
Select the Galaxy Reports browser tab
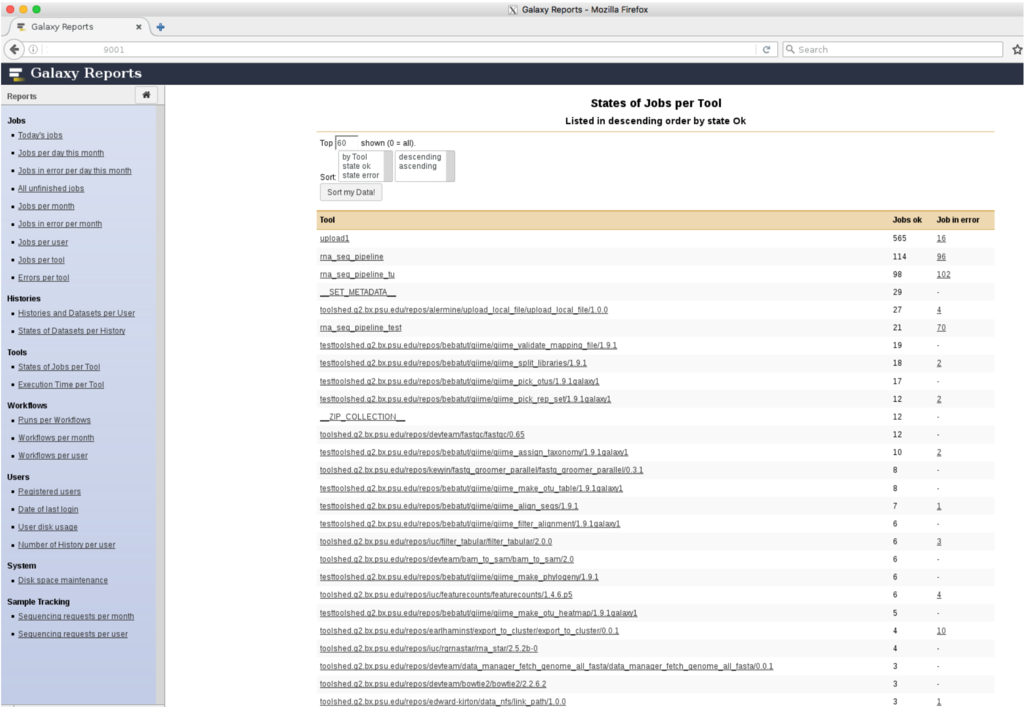click(x=77, y=27)
